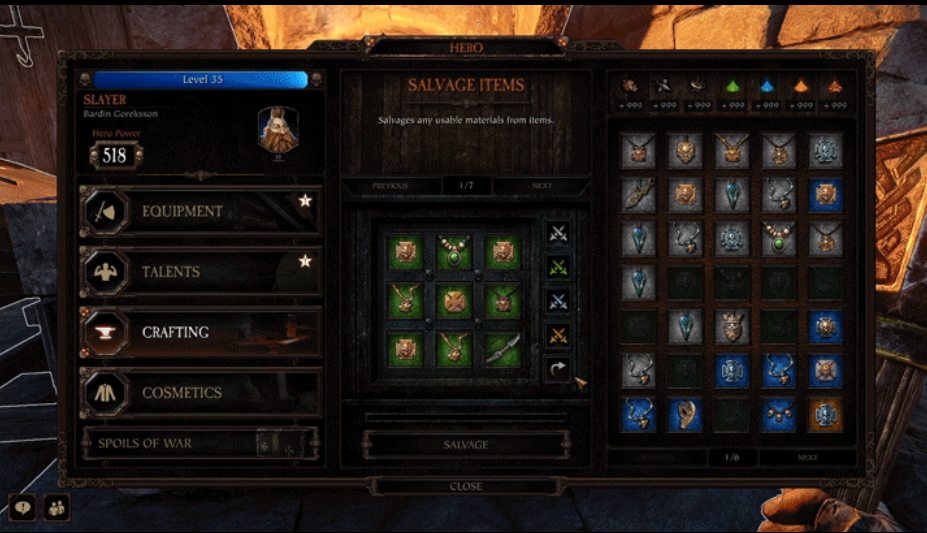The height and width of the screenshot is (533, 927).
Task: Open the party members icon
Action: click(57, 508)
